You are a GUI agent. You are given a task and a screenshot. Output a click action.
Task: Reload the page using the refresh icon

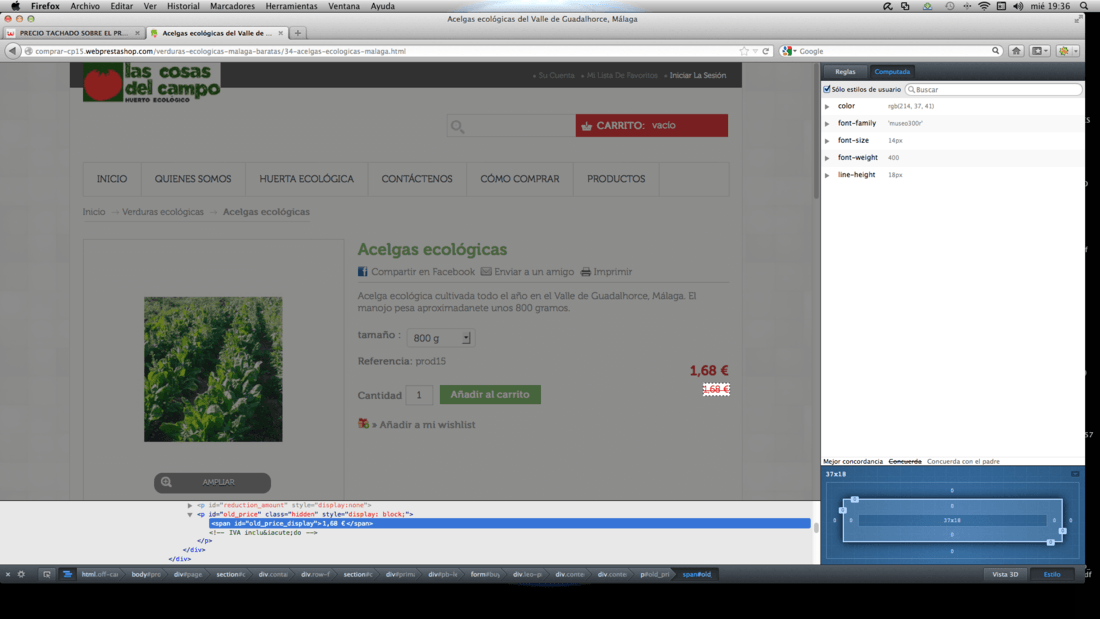[765, 51]
